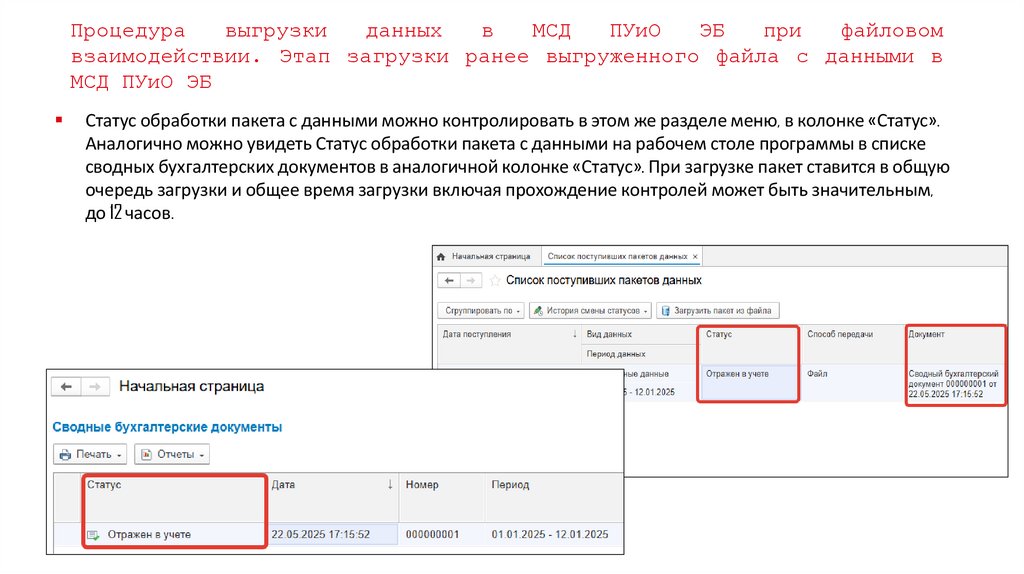1024x574 pixels.
Task: Open Сгруппировать по dropdown
Action: pyautogui.click(x=482, y=311)
